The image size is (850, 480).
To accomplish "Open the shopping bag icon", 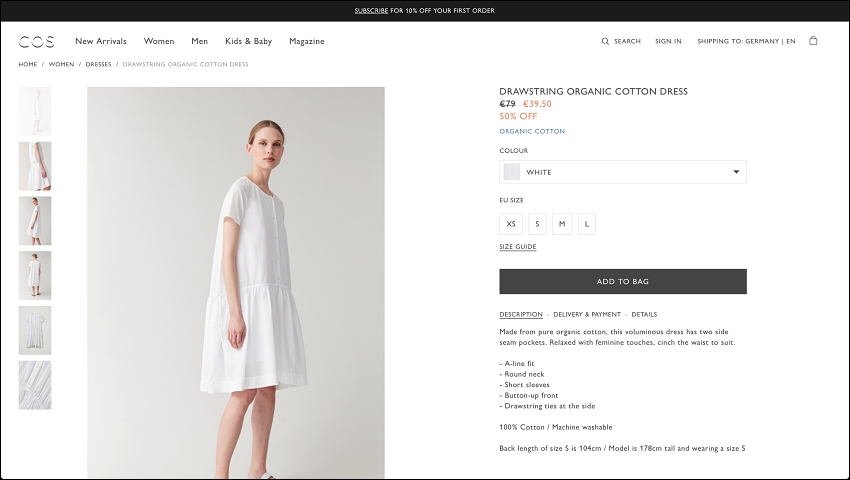I will (813, 41).
